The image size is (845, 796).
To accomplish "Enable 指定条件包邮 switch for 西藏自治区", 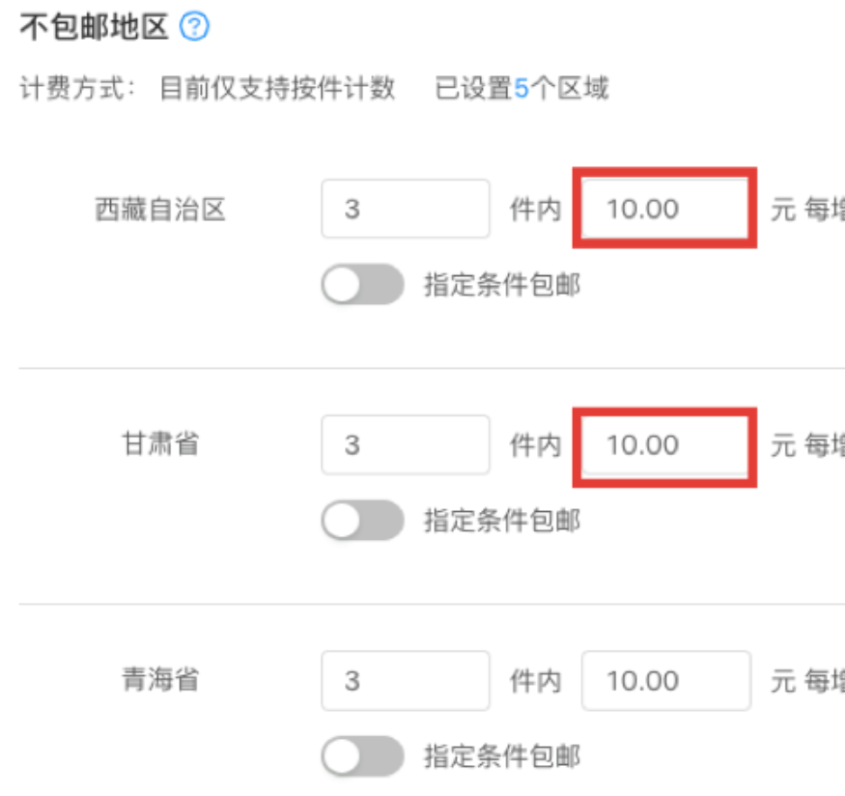I will (363, 284).
